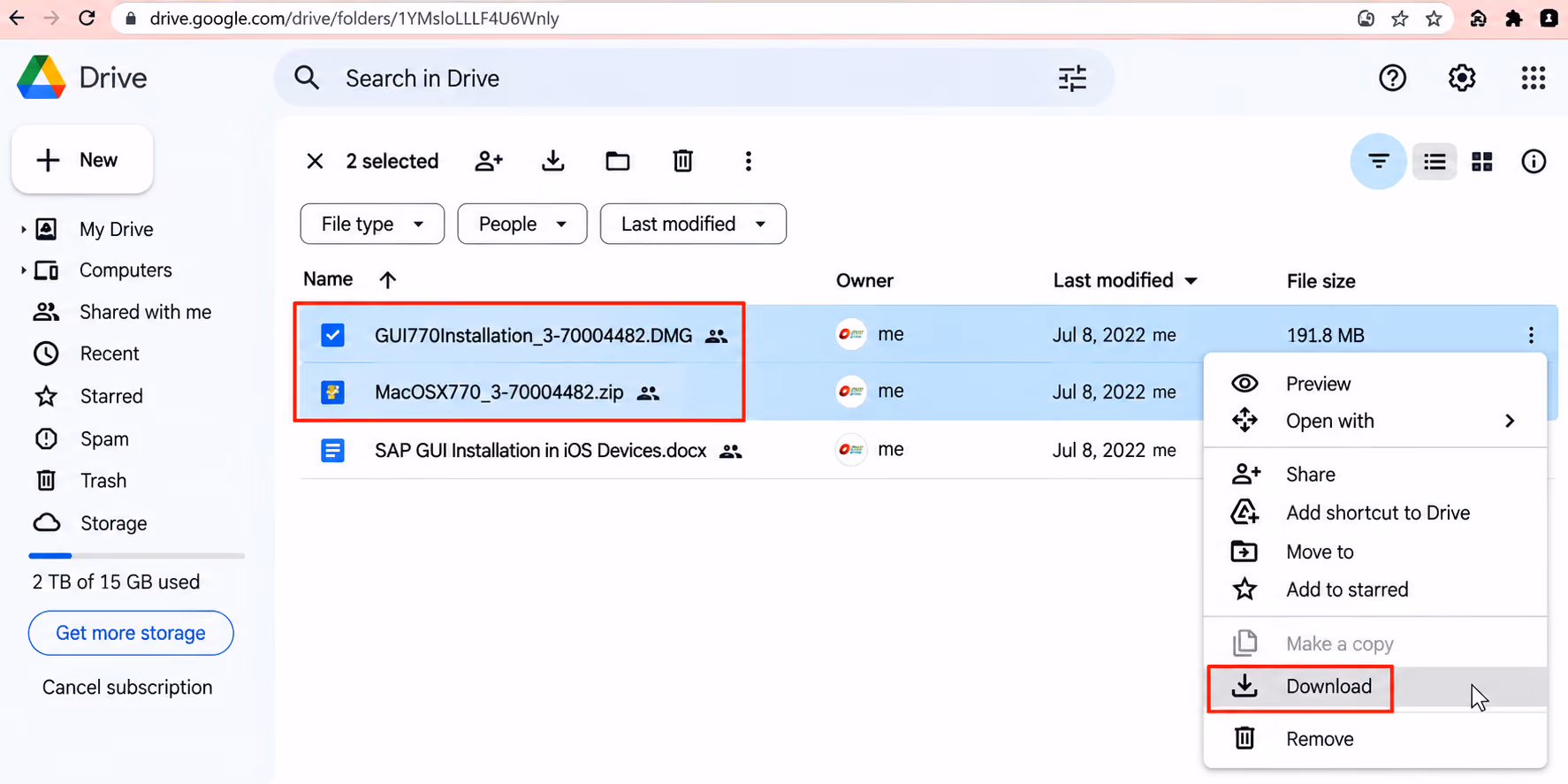Image resolution: width=1568 pixels, height=784 pixels.
Task: Open the File type dropdown
Action: 372,224
